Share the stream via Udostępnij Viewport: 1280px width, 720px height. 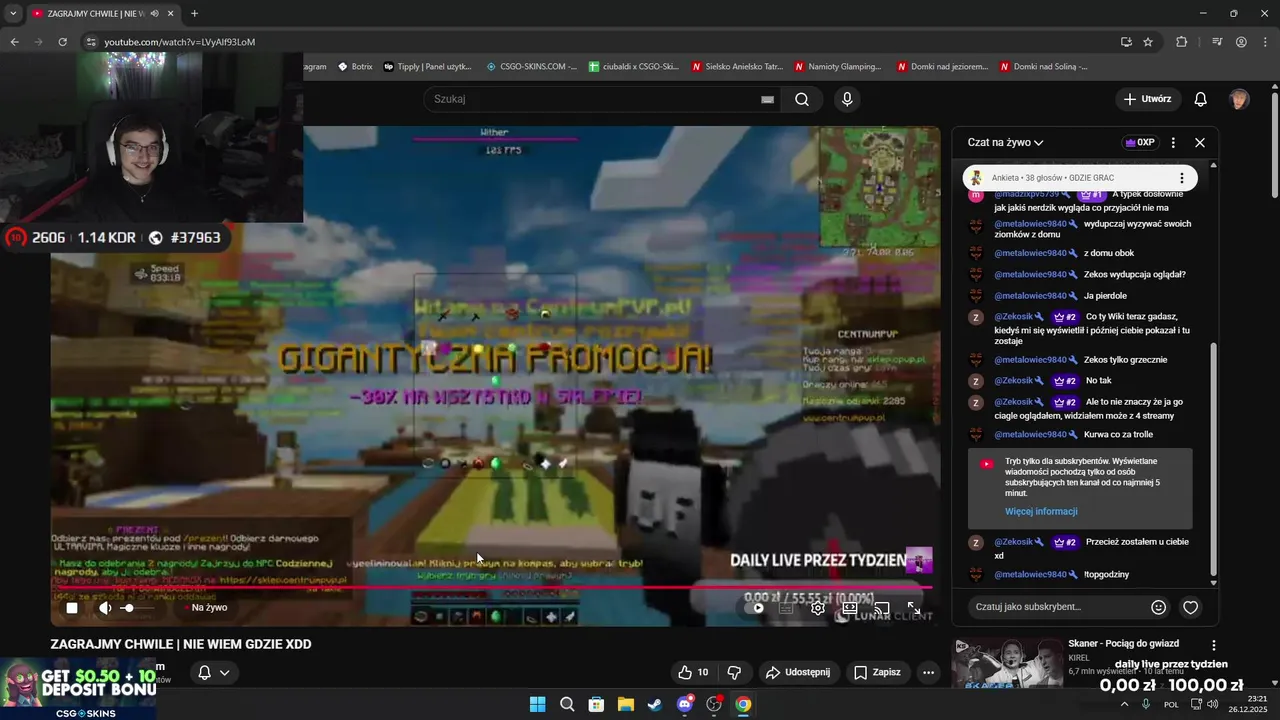tap(797, 672)
